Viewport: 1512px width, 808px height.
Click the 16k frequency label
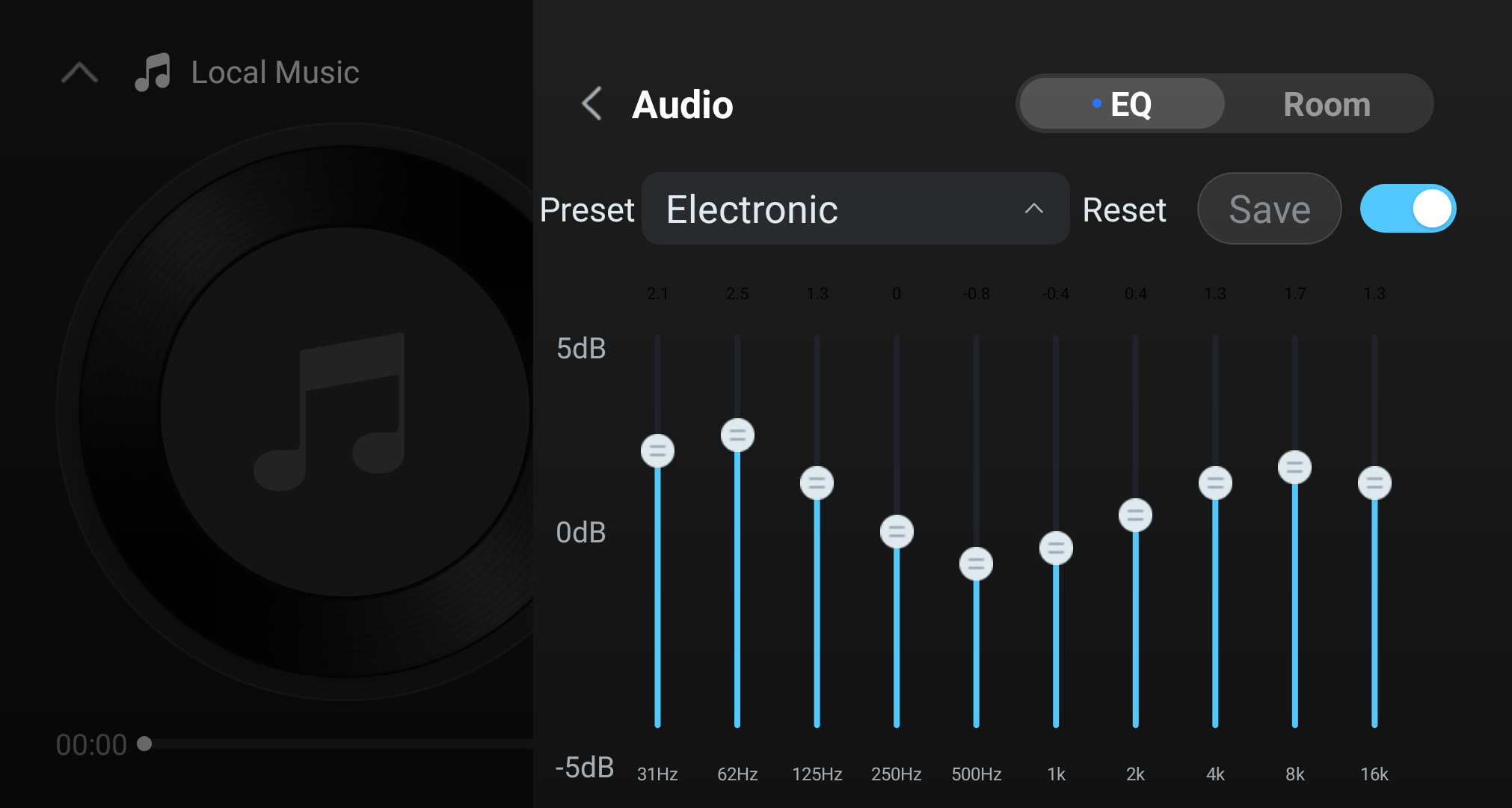(x=1374, y=774)
